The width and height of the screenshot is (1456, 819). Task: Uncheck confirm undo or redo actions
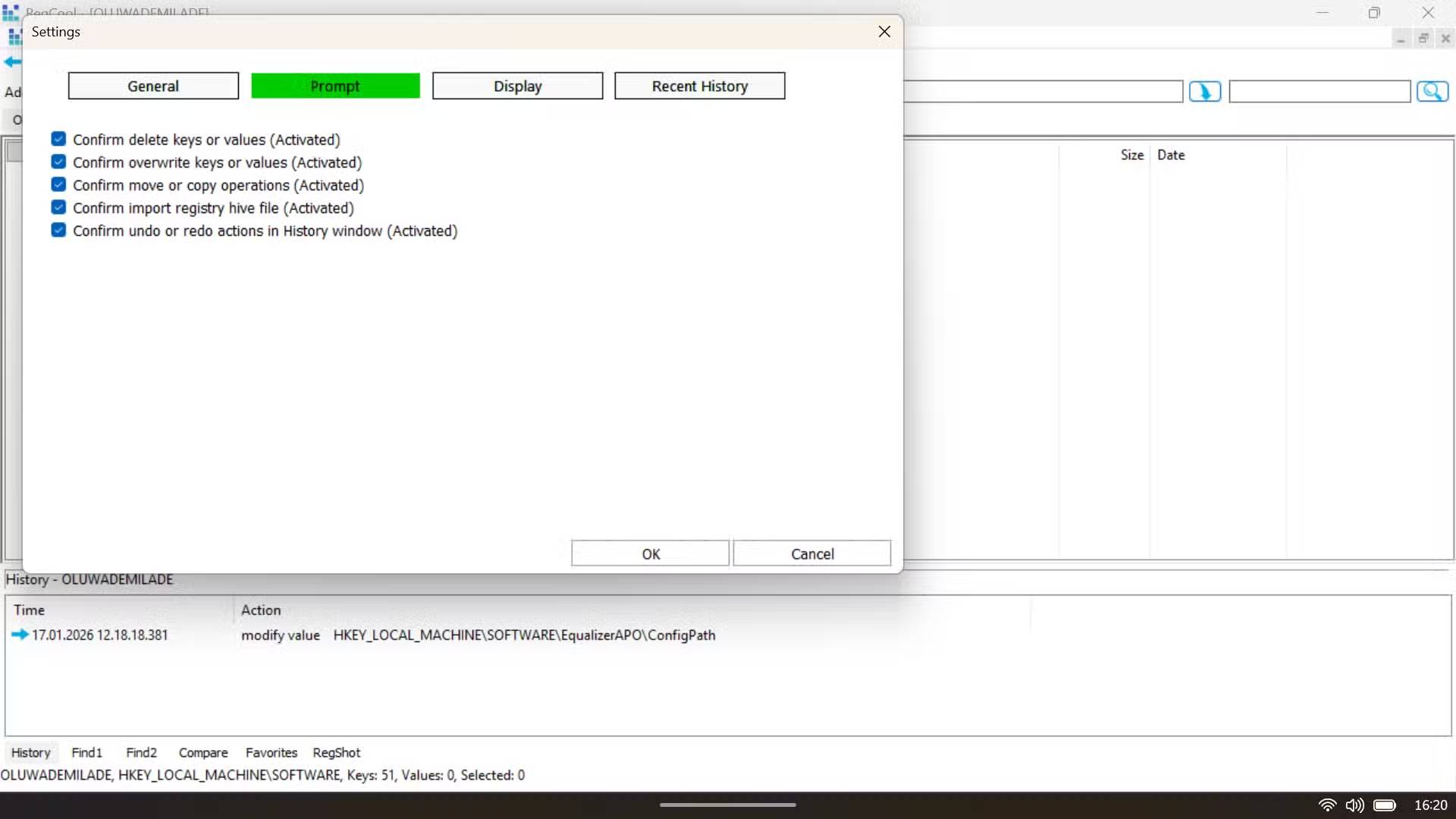coord(59,230)
